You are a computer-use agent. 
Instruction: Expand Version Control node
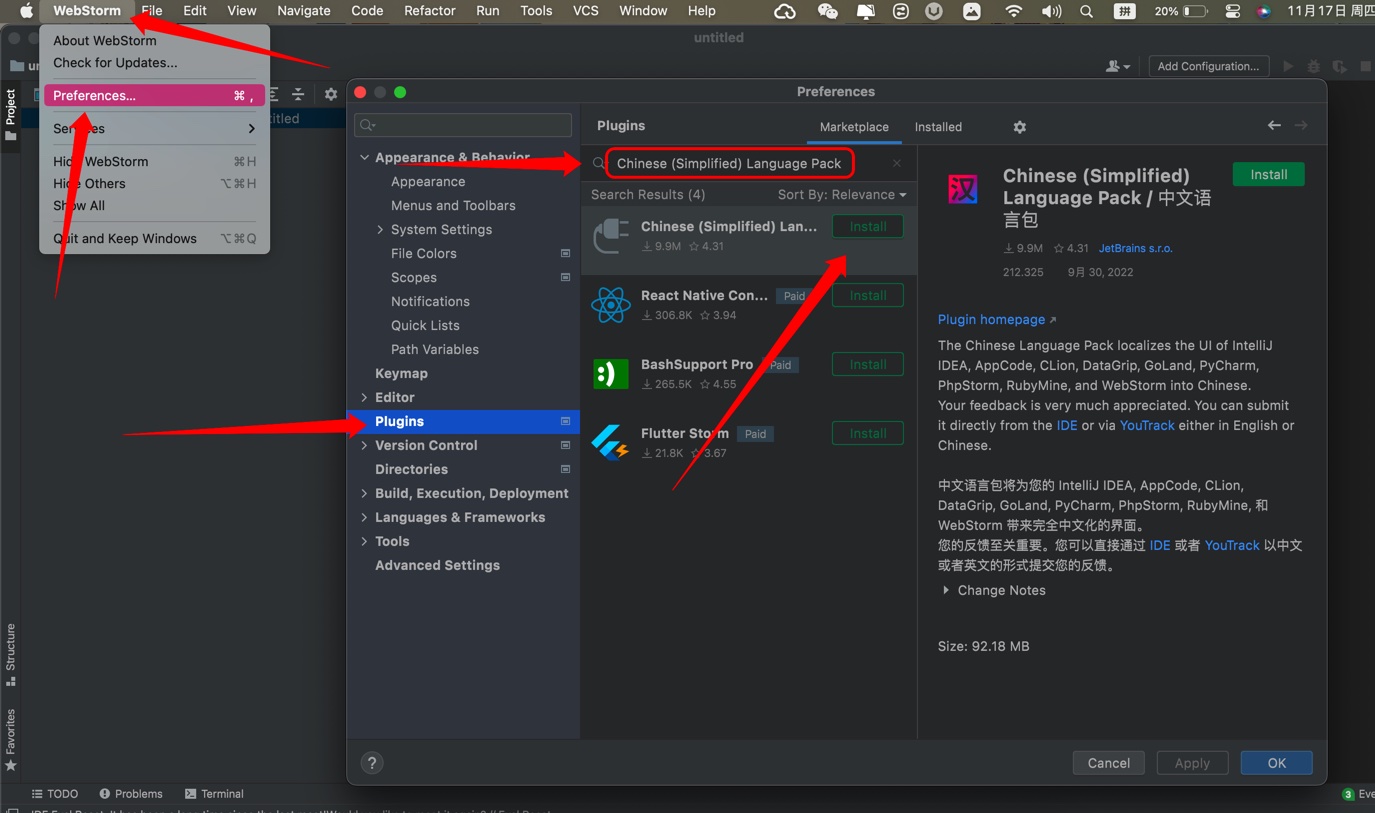point(365,445)
